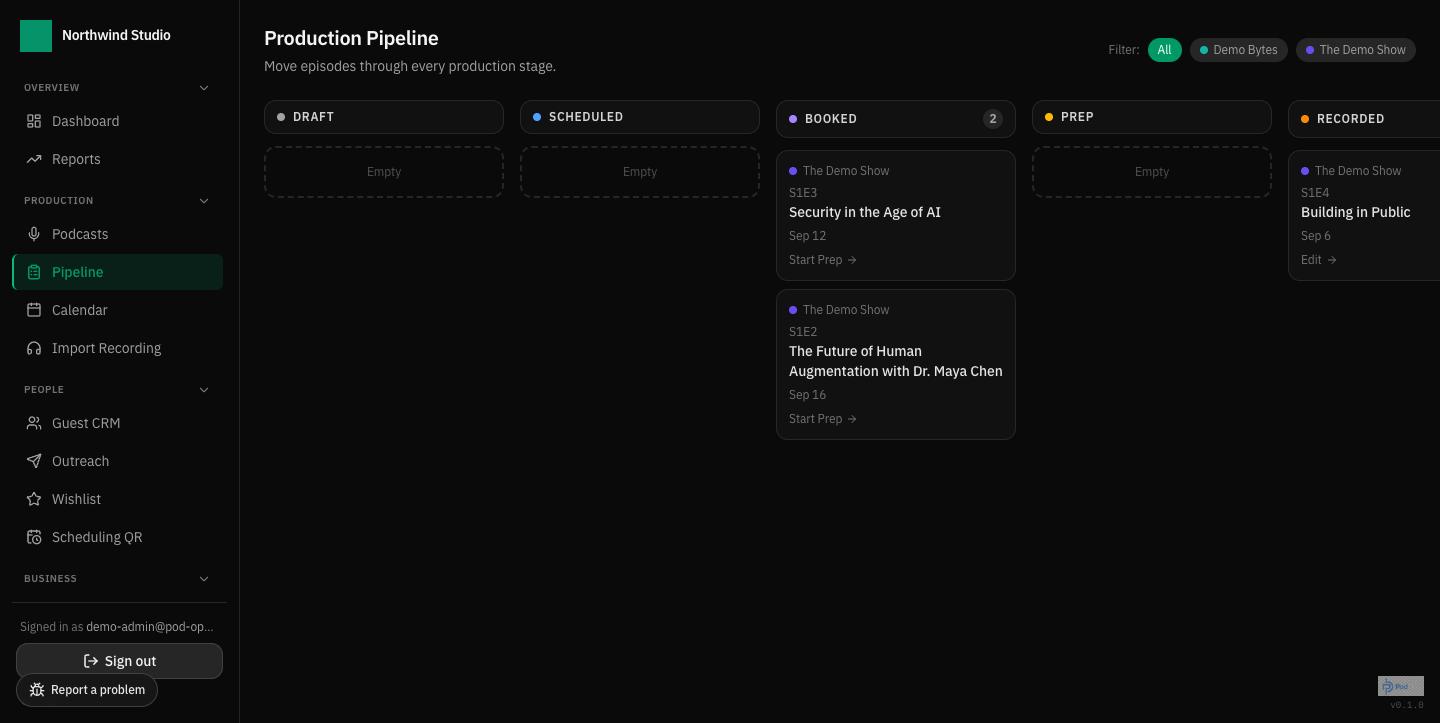
Task: Open Podcasts in the sidebar
Action: pos(118,234)
